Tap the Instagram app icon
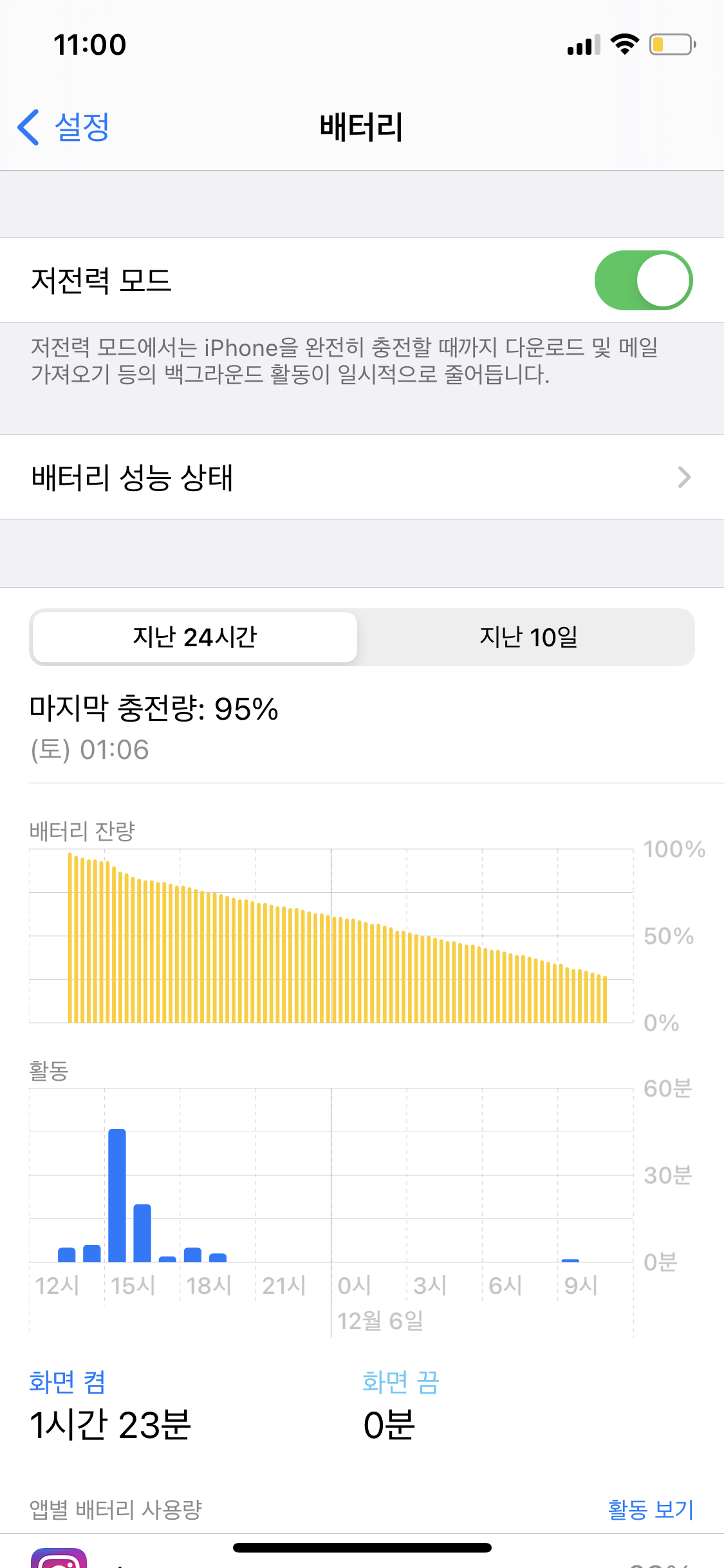Viewport: 724px width, 1568px height. pos(59,1559)
